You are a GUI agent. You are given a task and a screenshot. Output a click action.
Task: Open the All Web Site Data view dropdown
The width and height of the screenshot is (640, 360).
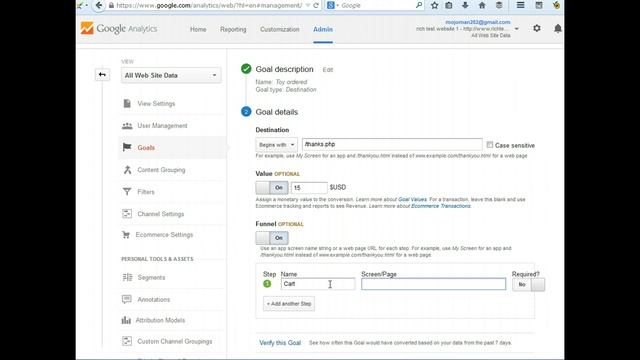(x=171, y=75)
